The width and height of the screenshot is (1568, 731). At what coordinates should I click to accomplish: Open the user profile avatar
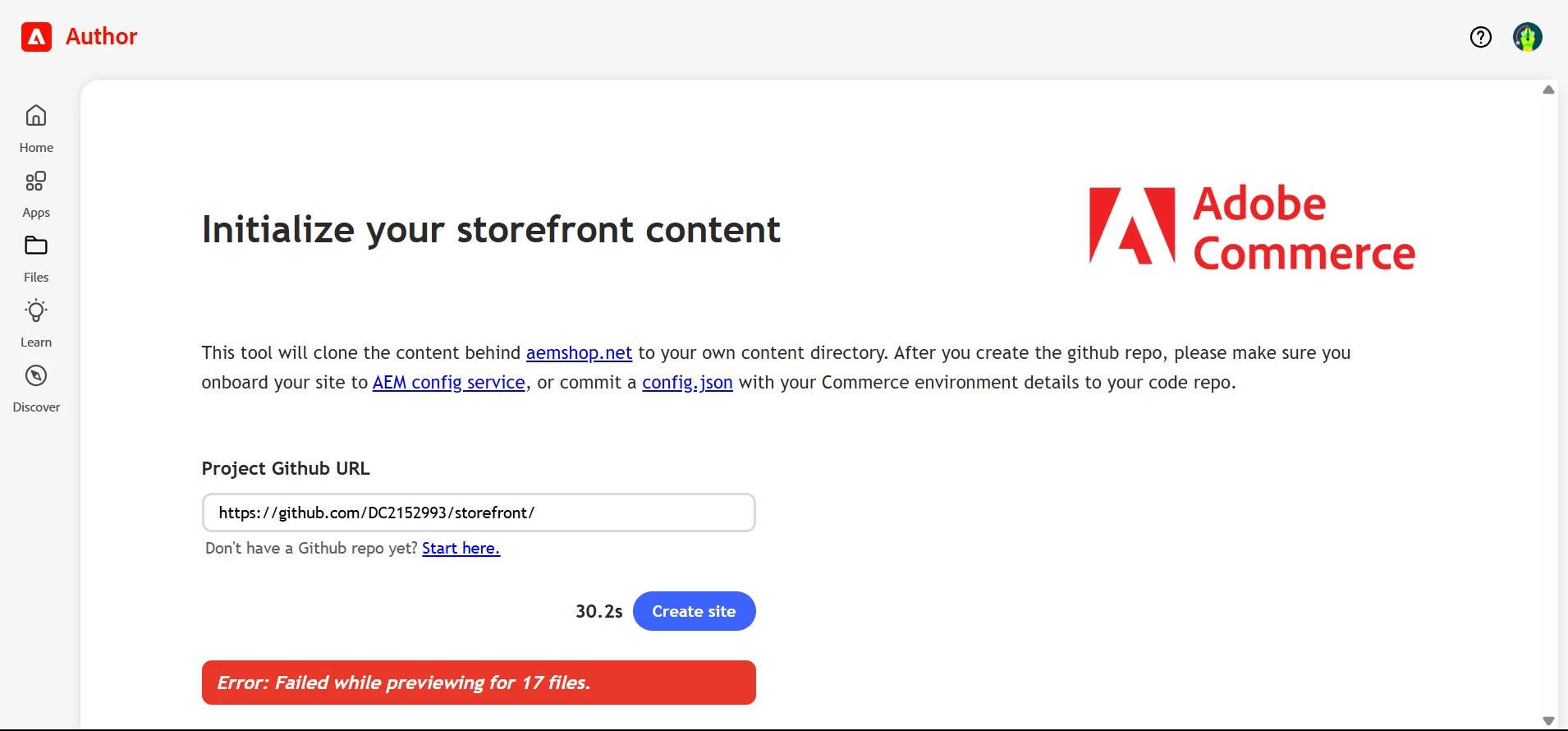(1528, 37)
